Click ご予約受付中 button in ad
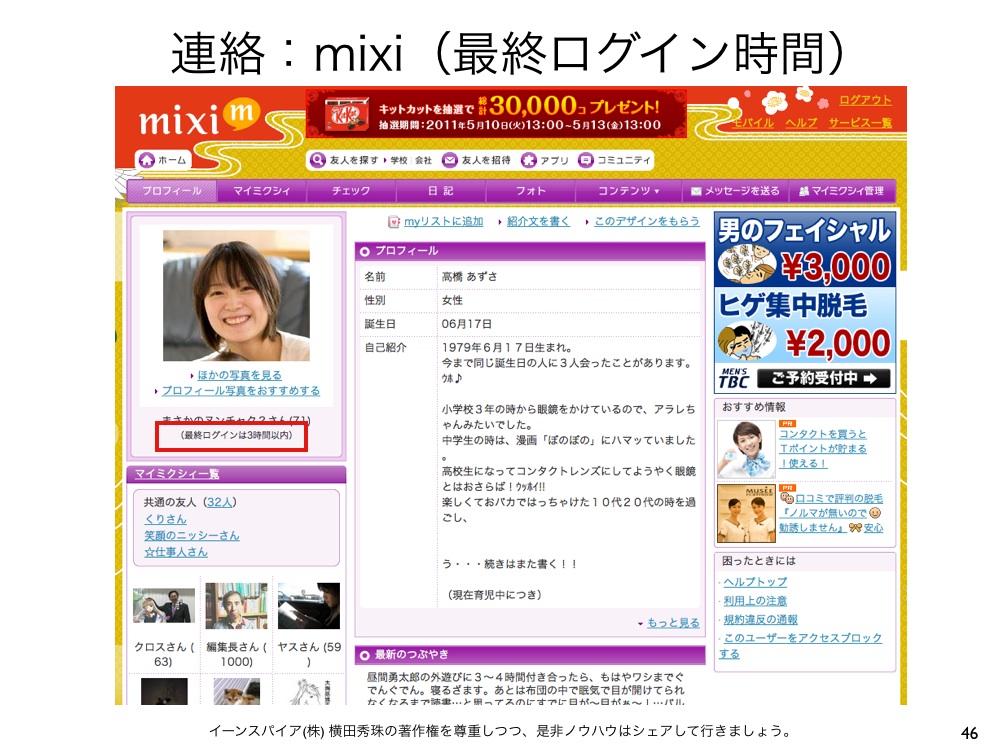Screen dimensions: 1006x753 pos(824,378)
